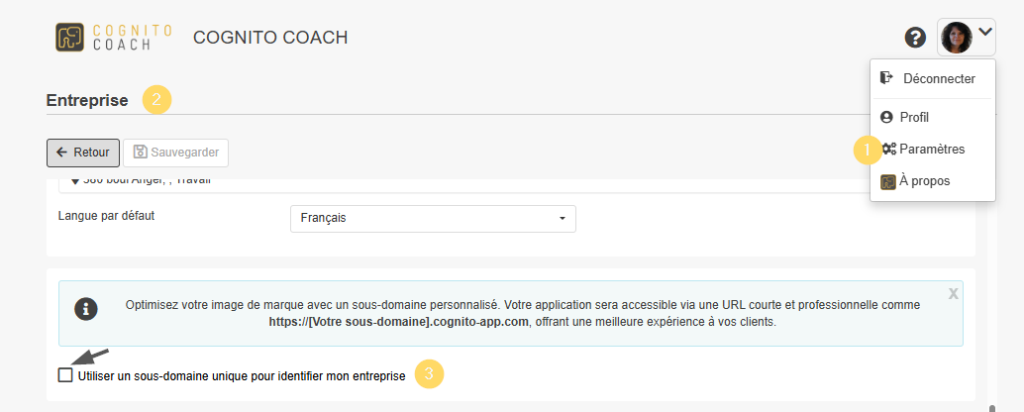Open Profil from the user menu
Viewport: 1024px width, 412px height.
click(913, 117)
